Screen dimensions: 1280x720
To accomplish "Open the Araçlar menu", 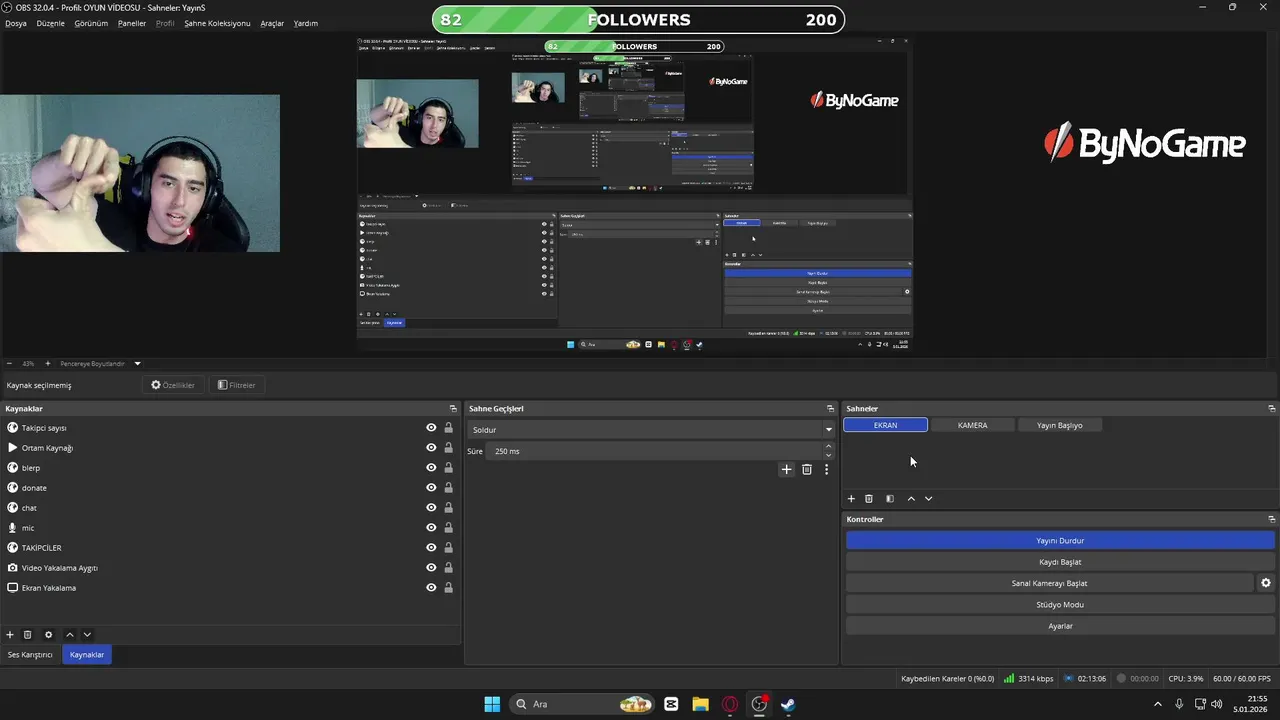I will click(x=272, y=23).
